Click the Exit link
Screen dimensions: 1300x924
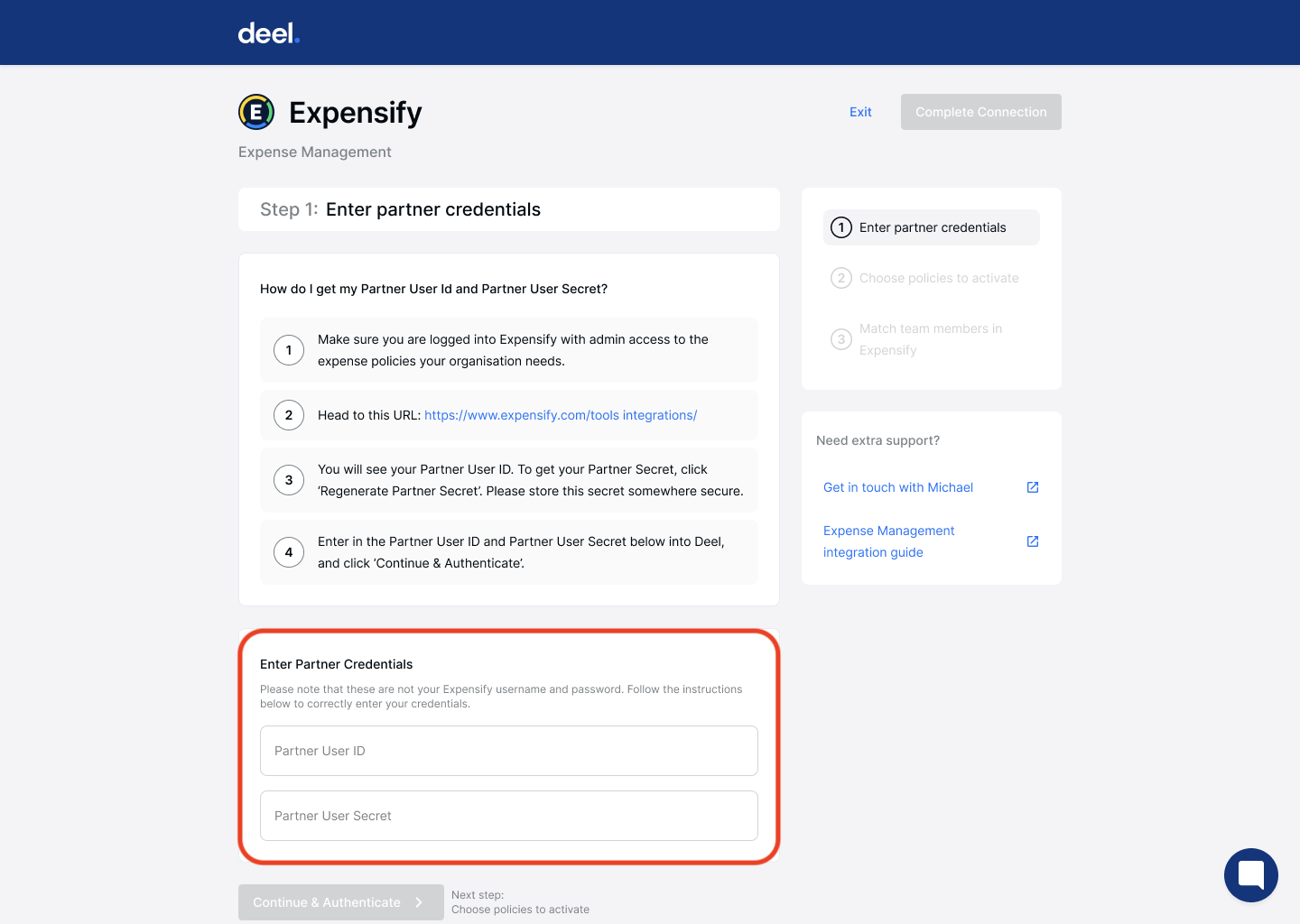tap(859, 112)
